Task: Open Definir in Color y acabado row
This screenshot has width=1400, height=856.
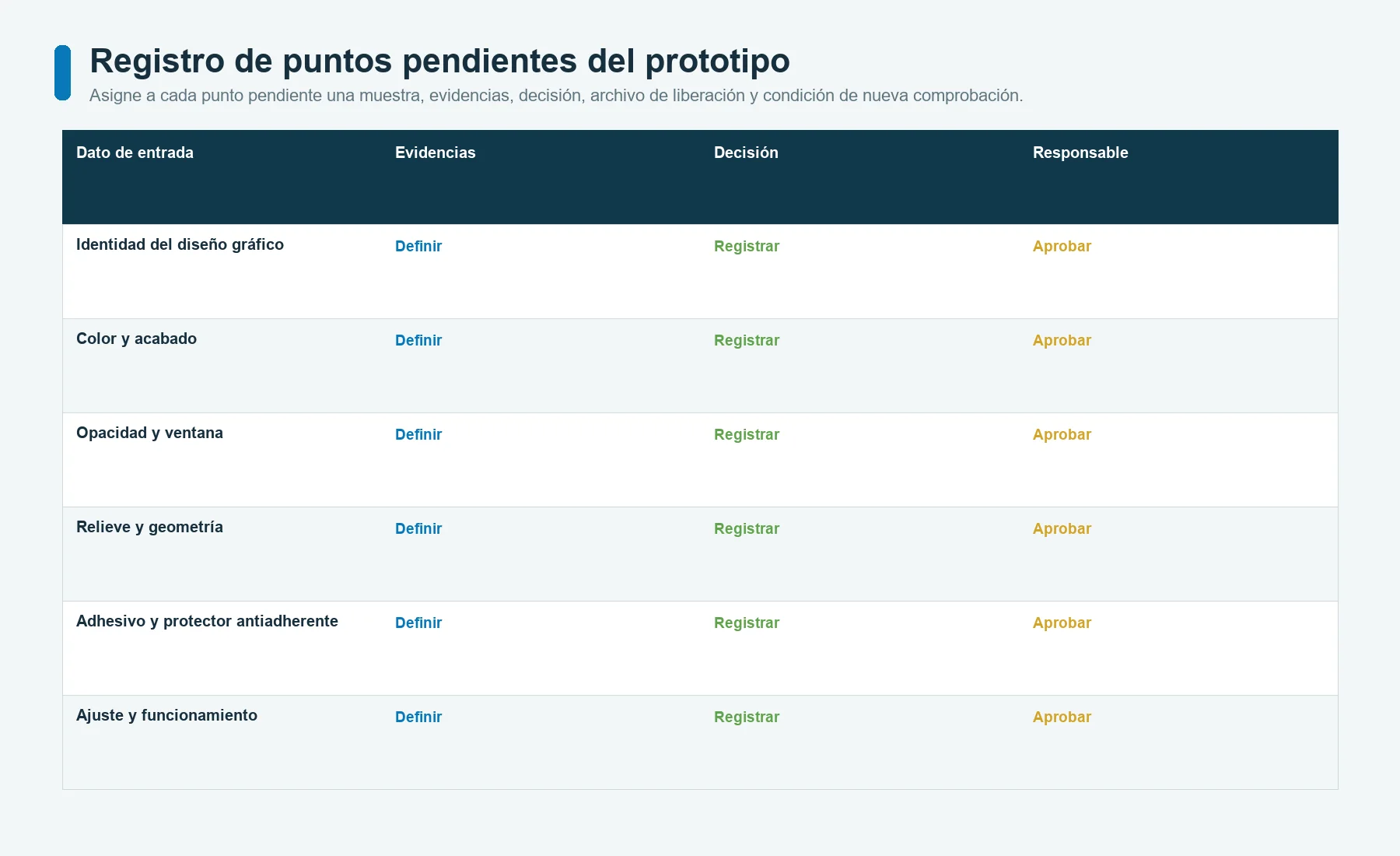Action: coord(418,340)
